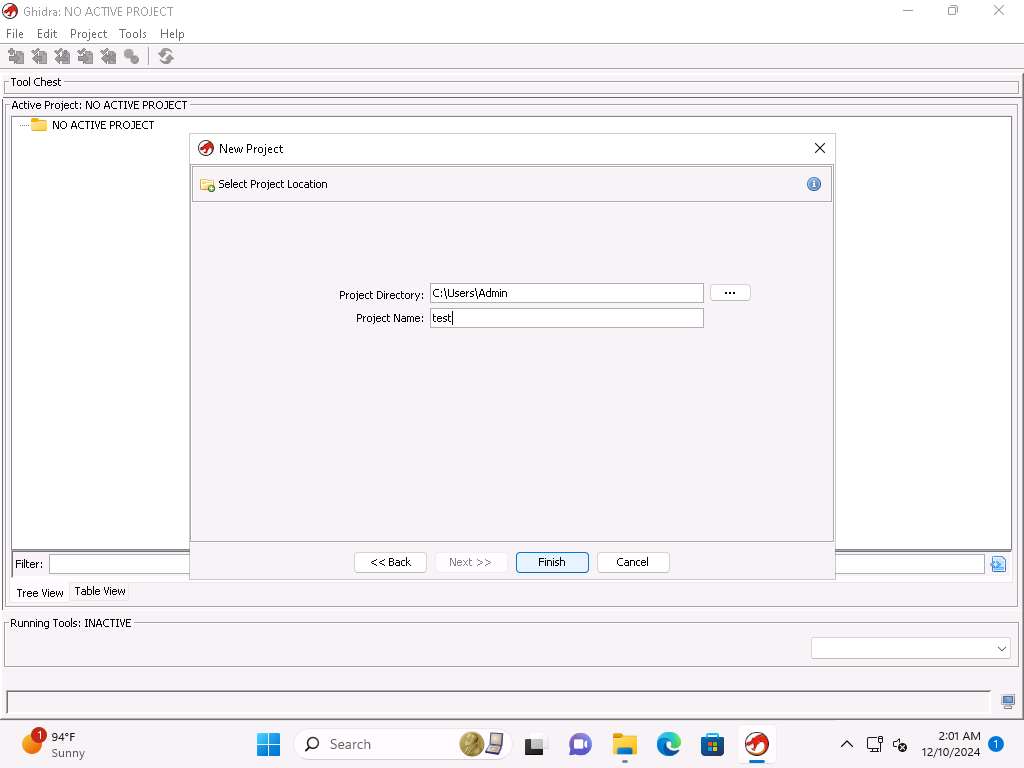Open Microsoft Store from the taskbar

712,744
